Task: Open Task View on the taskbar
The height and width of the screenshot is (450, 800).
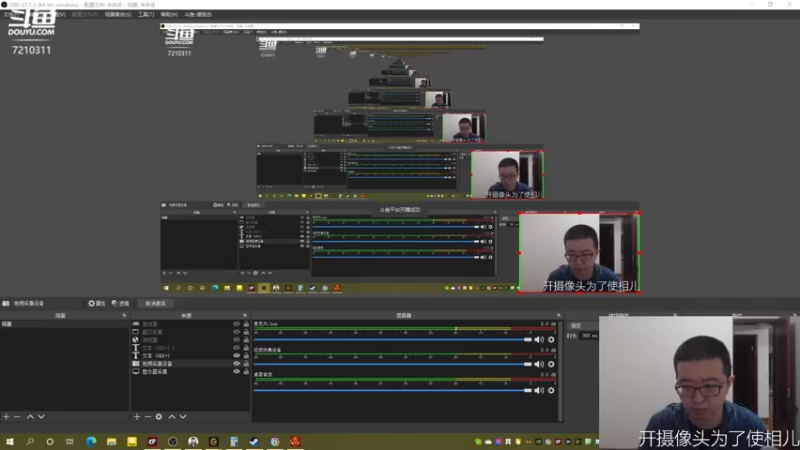Action: (x=70, y=442)
